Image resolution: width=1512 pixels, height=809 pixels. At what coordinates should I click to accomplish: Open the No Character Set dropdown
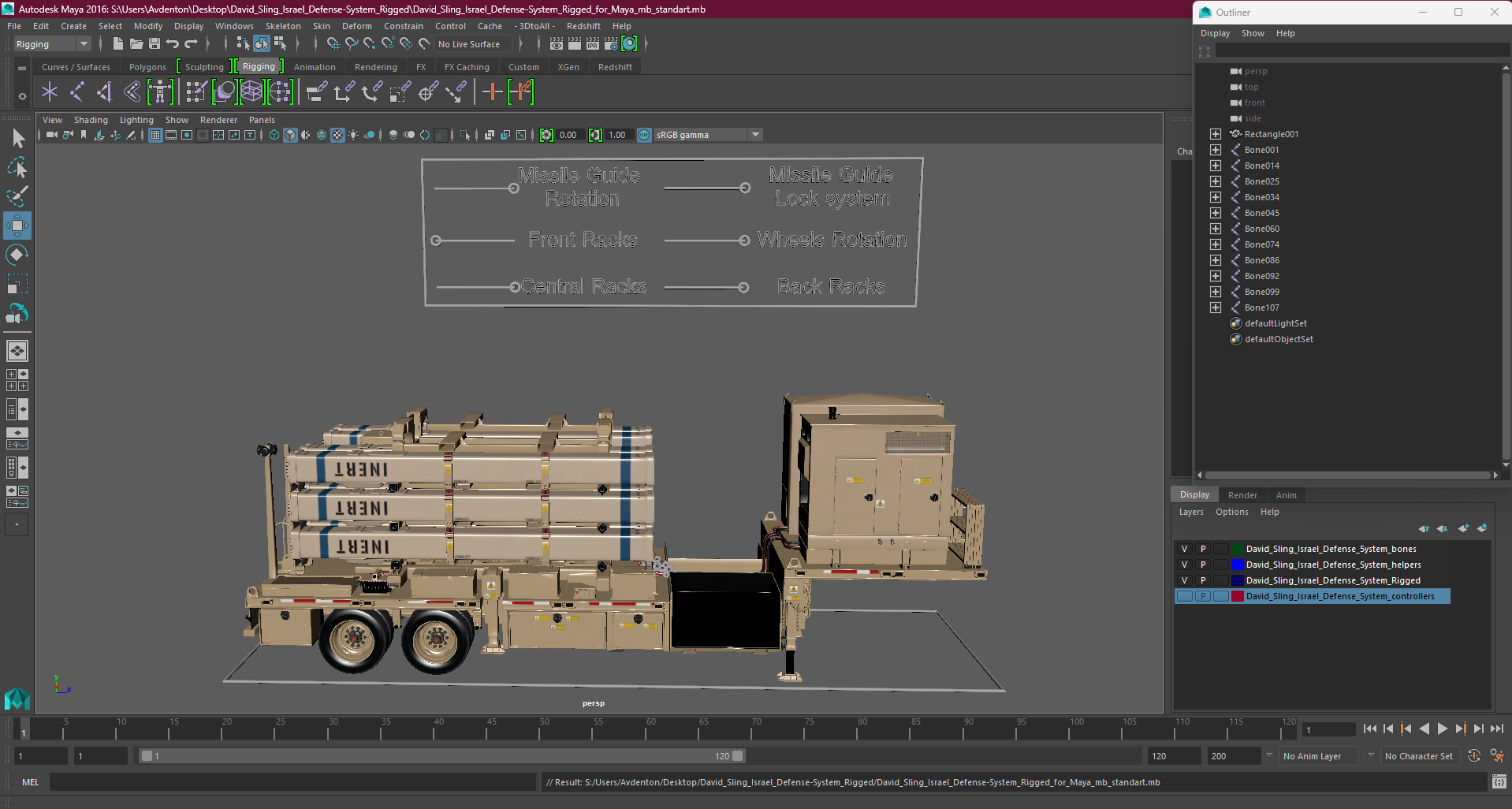[1419, 755]
